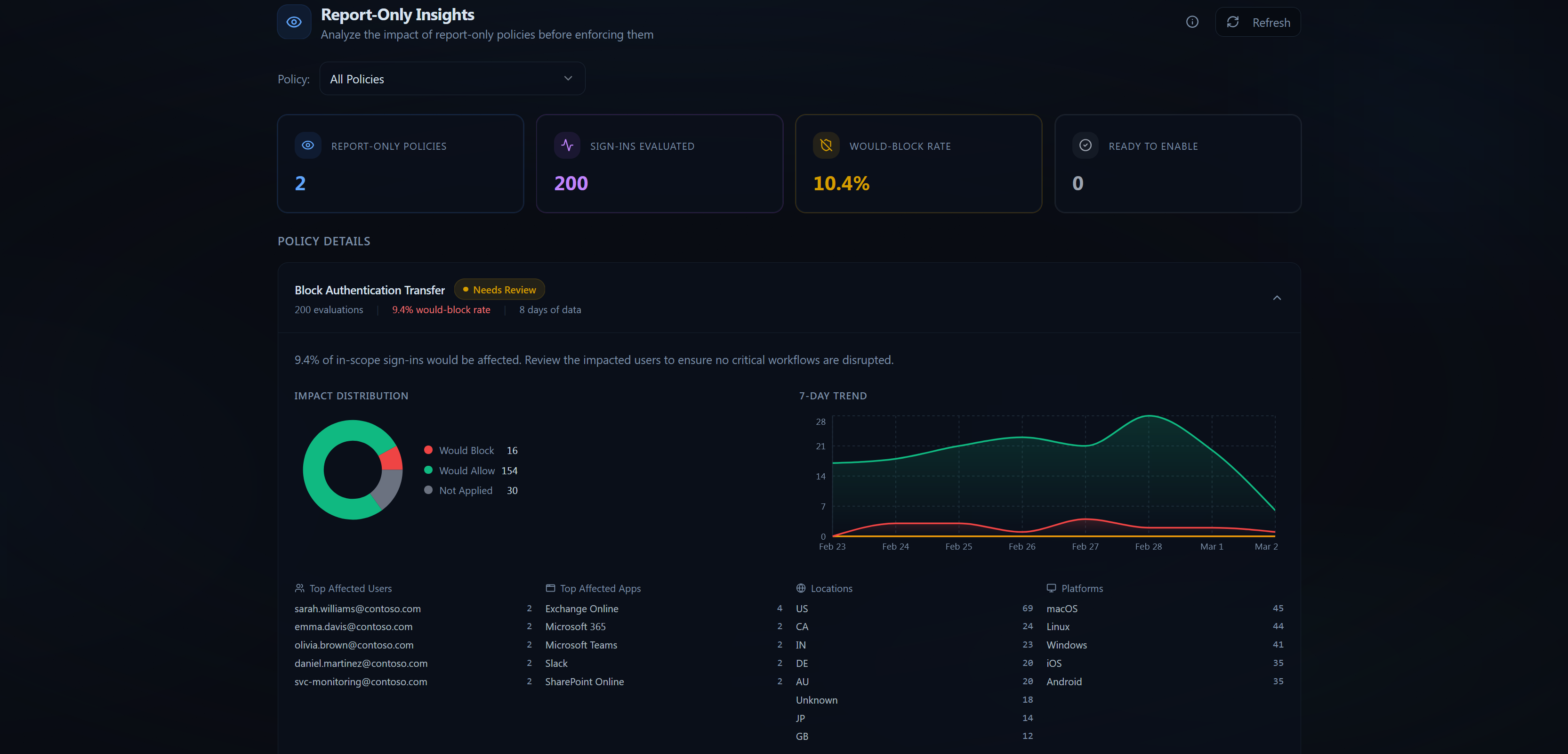The height and width of the screenshot is (754, 1568).
Task: Click the impact distribution donut chart
Action: click(x=353, y=470)
